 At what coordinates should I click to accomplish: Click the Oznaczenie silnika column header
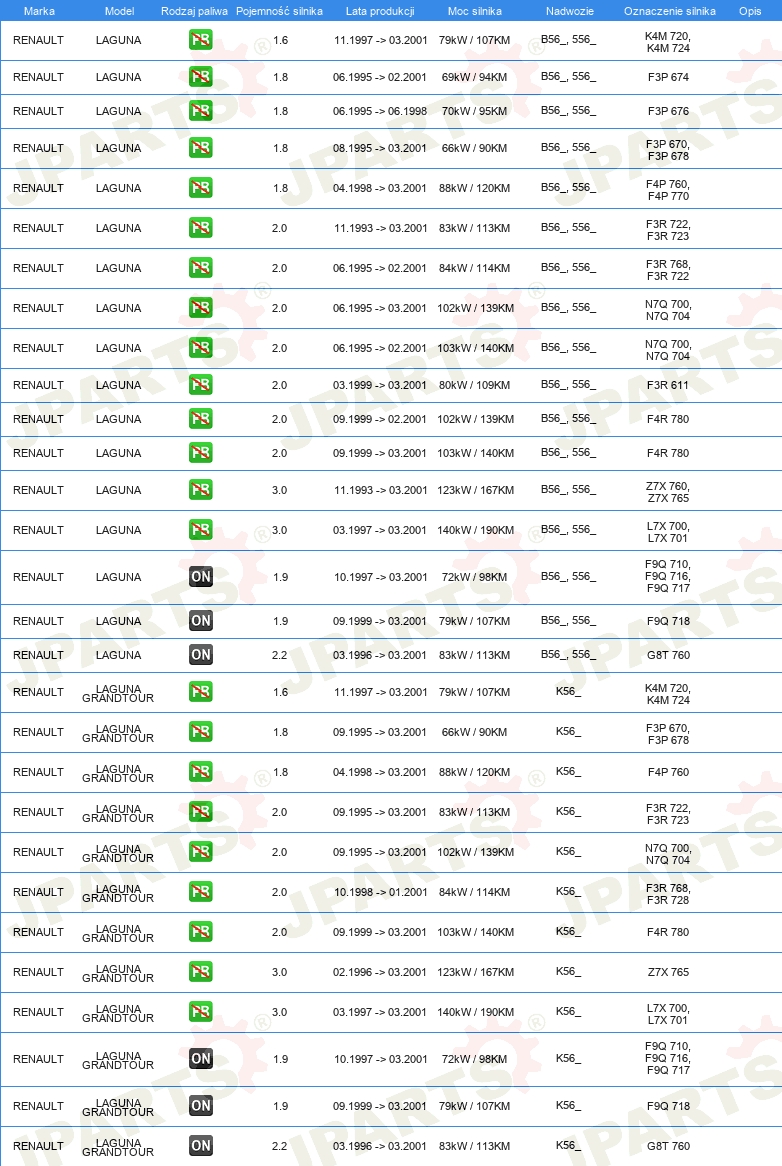pos(670,11)
